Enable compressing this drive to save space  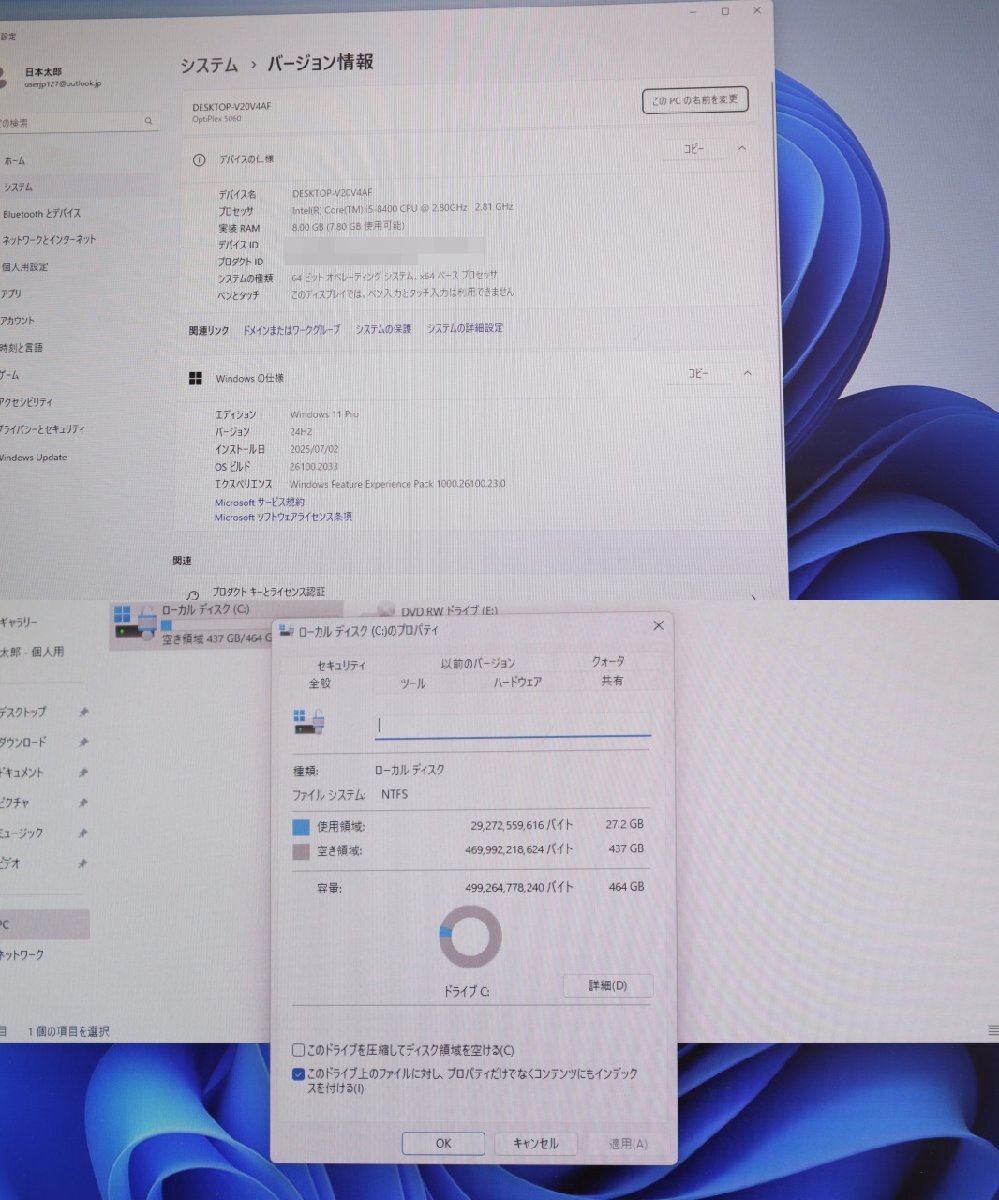tap(298, 1050)
